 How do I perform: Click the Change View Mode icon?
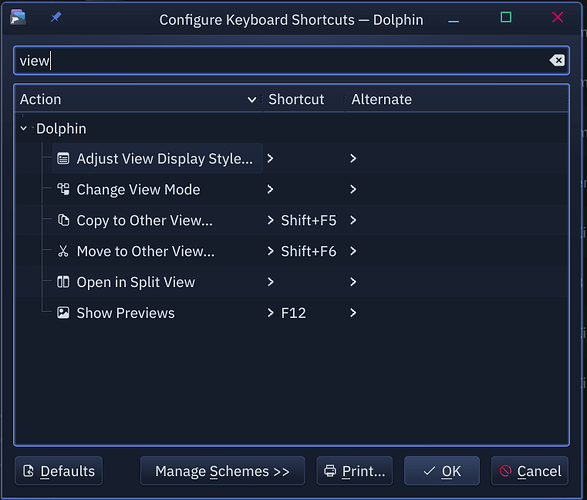point(63,189)
